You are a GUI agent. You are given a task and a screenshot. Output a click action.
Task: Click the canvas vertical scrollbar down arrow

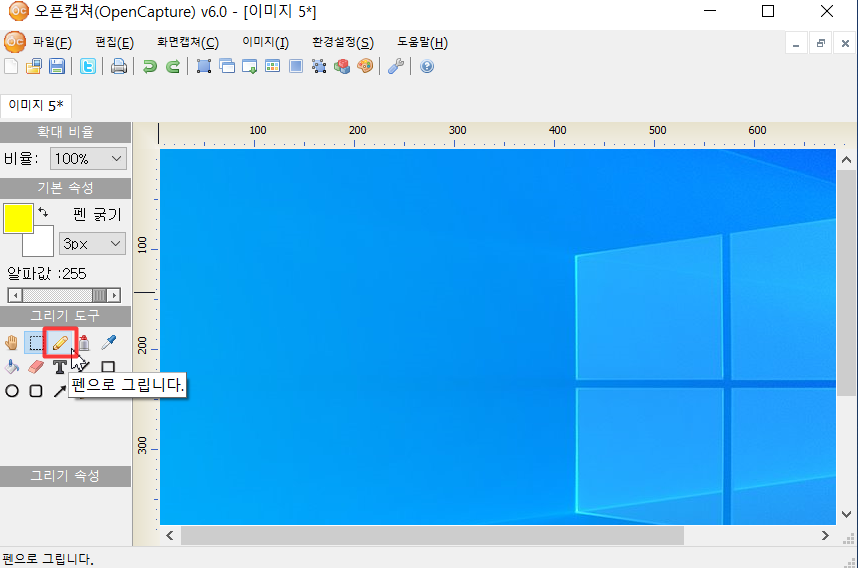pyautogui.click(x=847, y=514)
